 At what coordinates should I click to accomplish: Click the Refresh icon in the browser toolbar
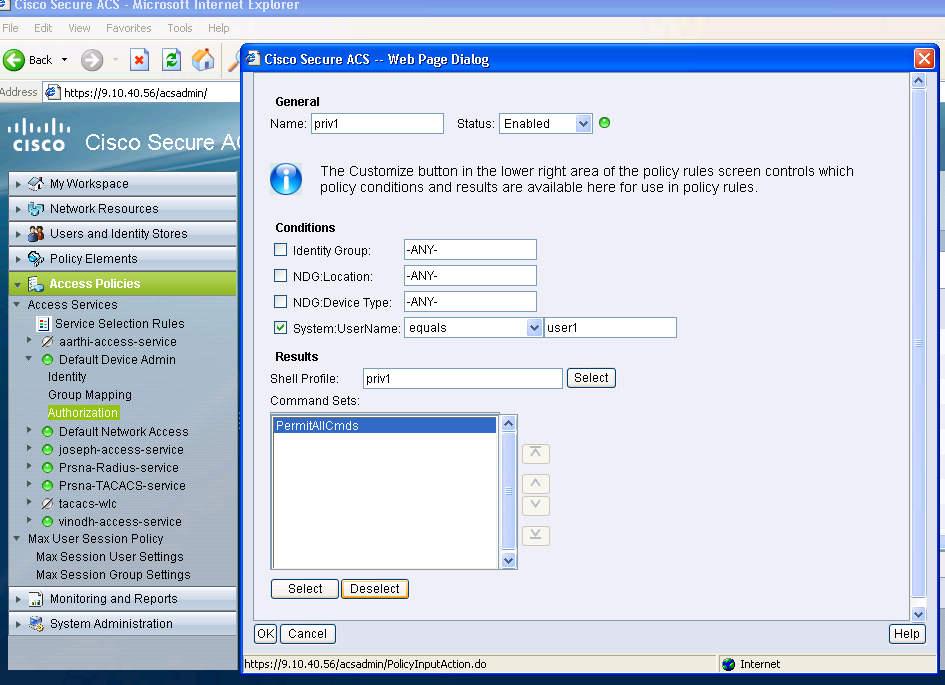click(x=170, y=59)
